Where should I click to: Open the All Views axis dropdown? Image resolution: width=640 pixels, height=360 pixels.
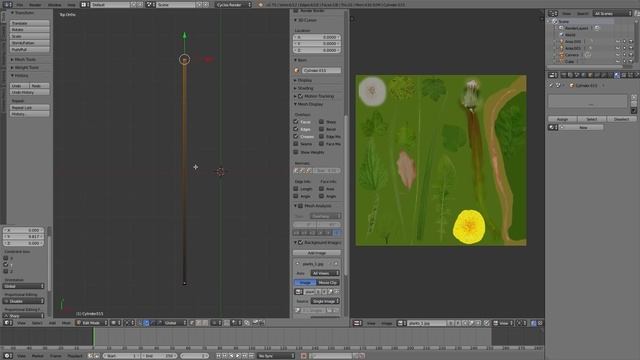pyautogui.click(x=325, y=273)
